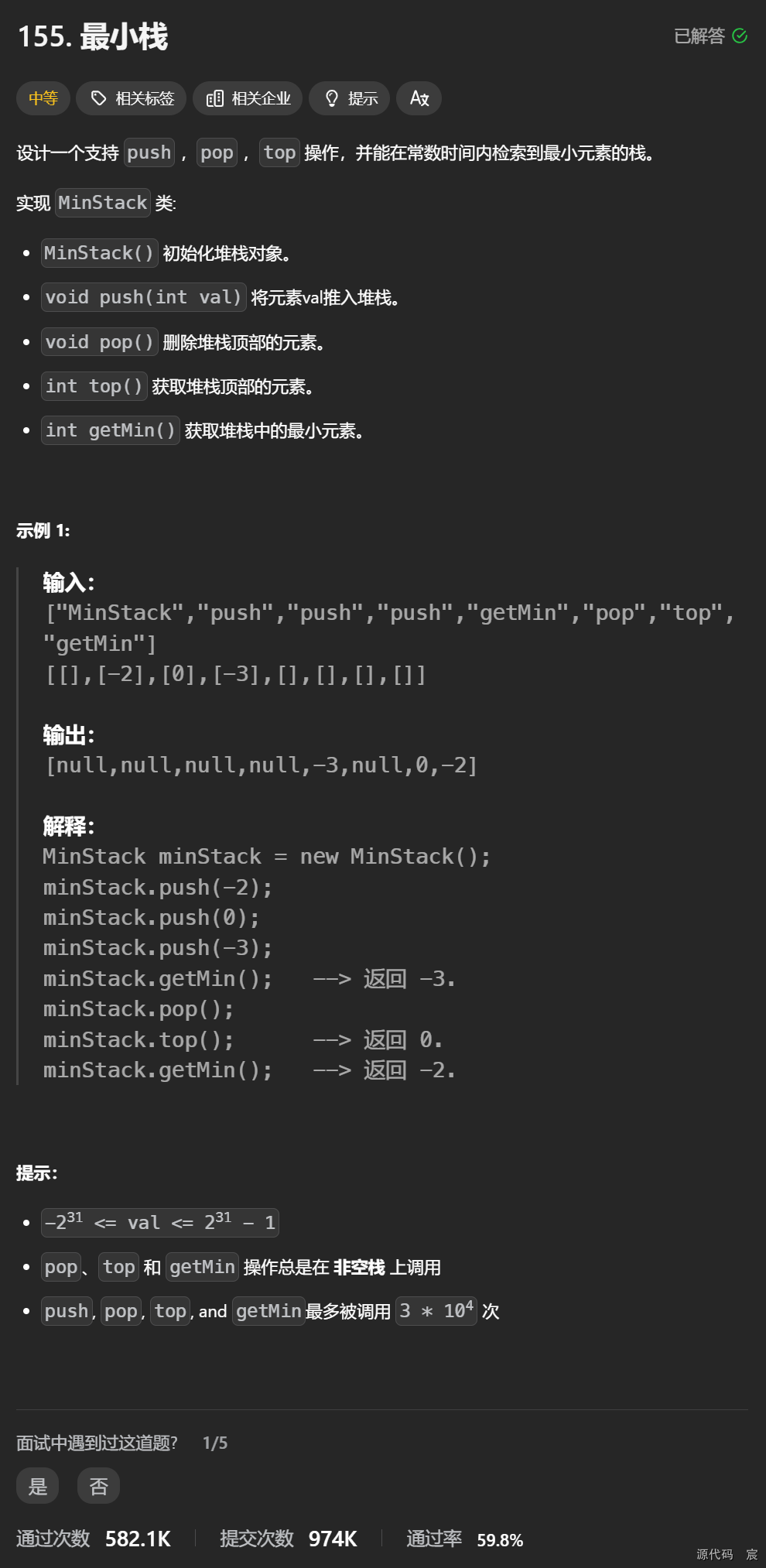Click the translate language icon

coord(419,98)
